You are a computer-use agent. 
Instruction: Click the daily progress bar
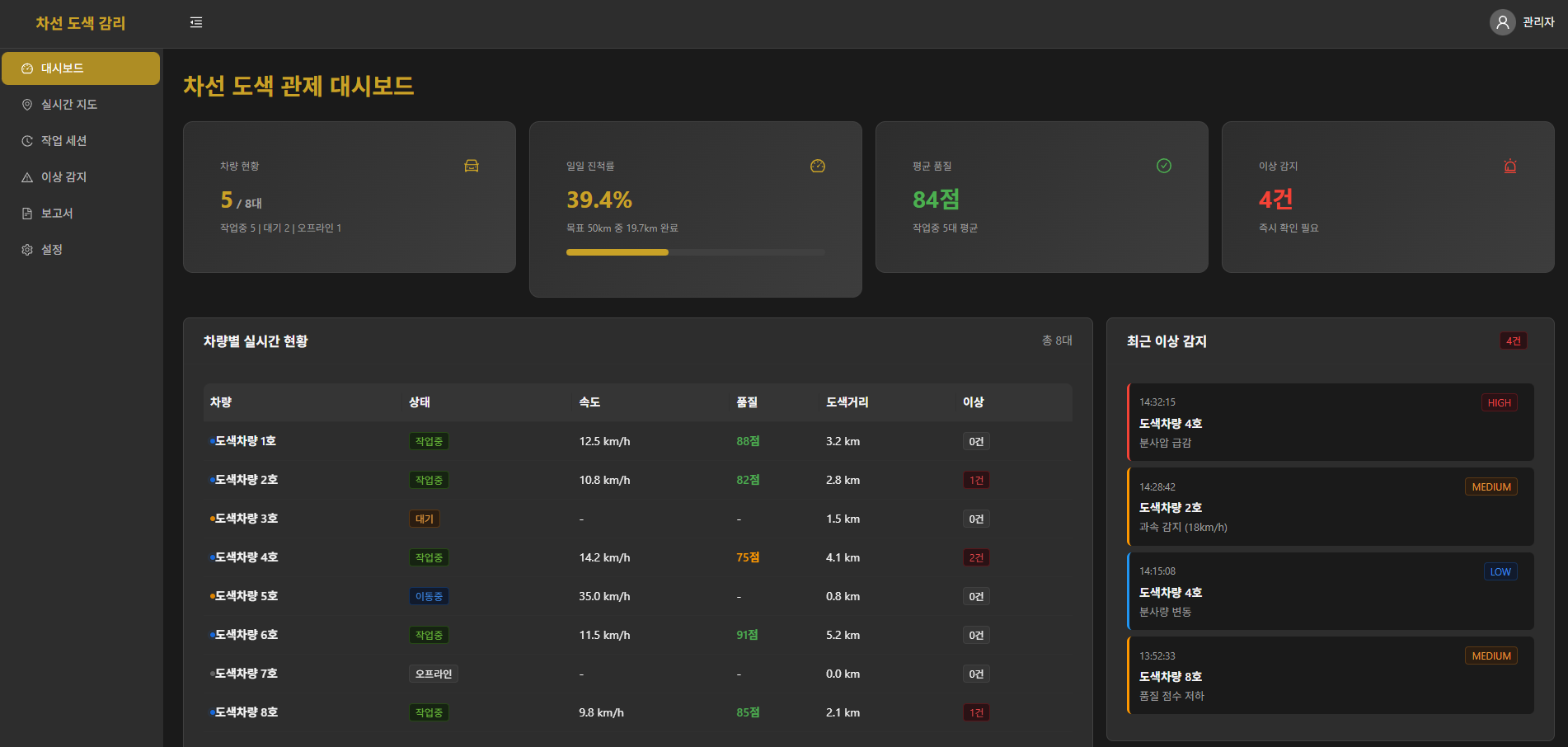click(x=695, y=252)
